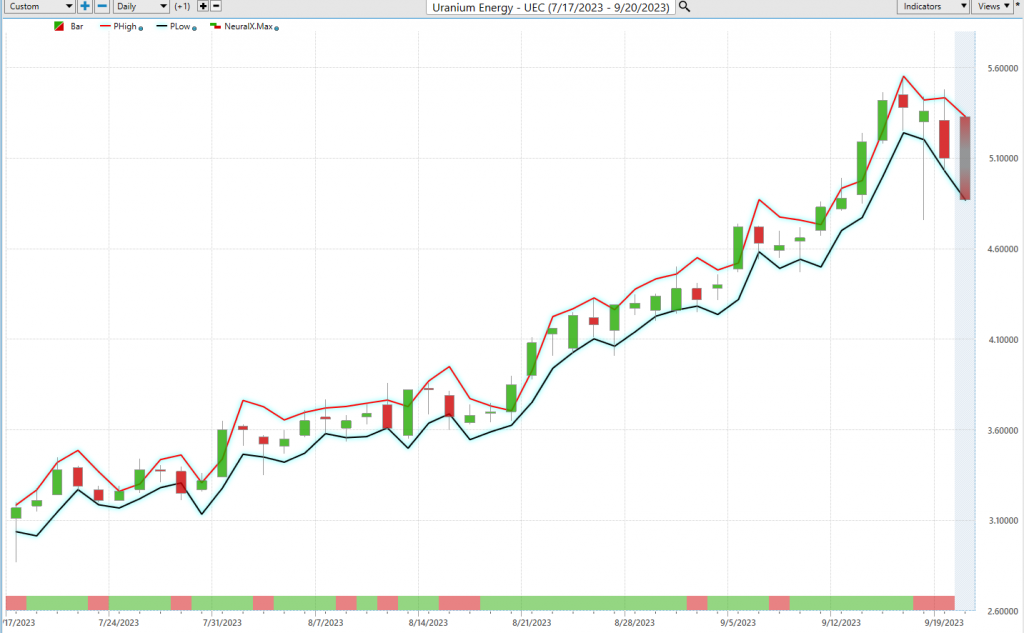Click the Uranium Energy symbol field
This screenshot has height=633, width=1024.
(x=551, y=7)
